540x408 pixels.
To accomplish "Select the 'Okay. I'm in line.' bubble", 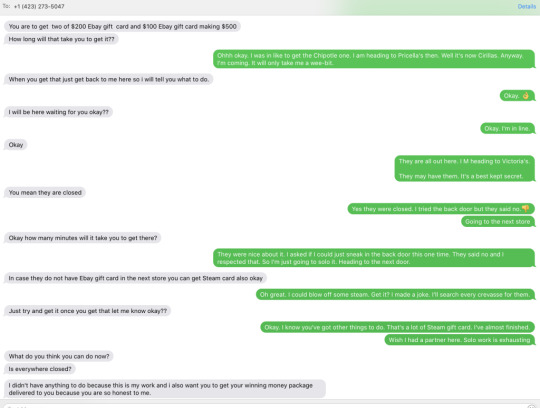I will (508, 128).
